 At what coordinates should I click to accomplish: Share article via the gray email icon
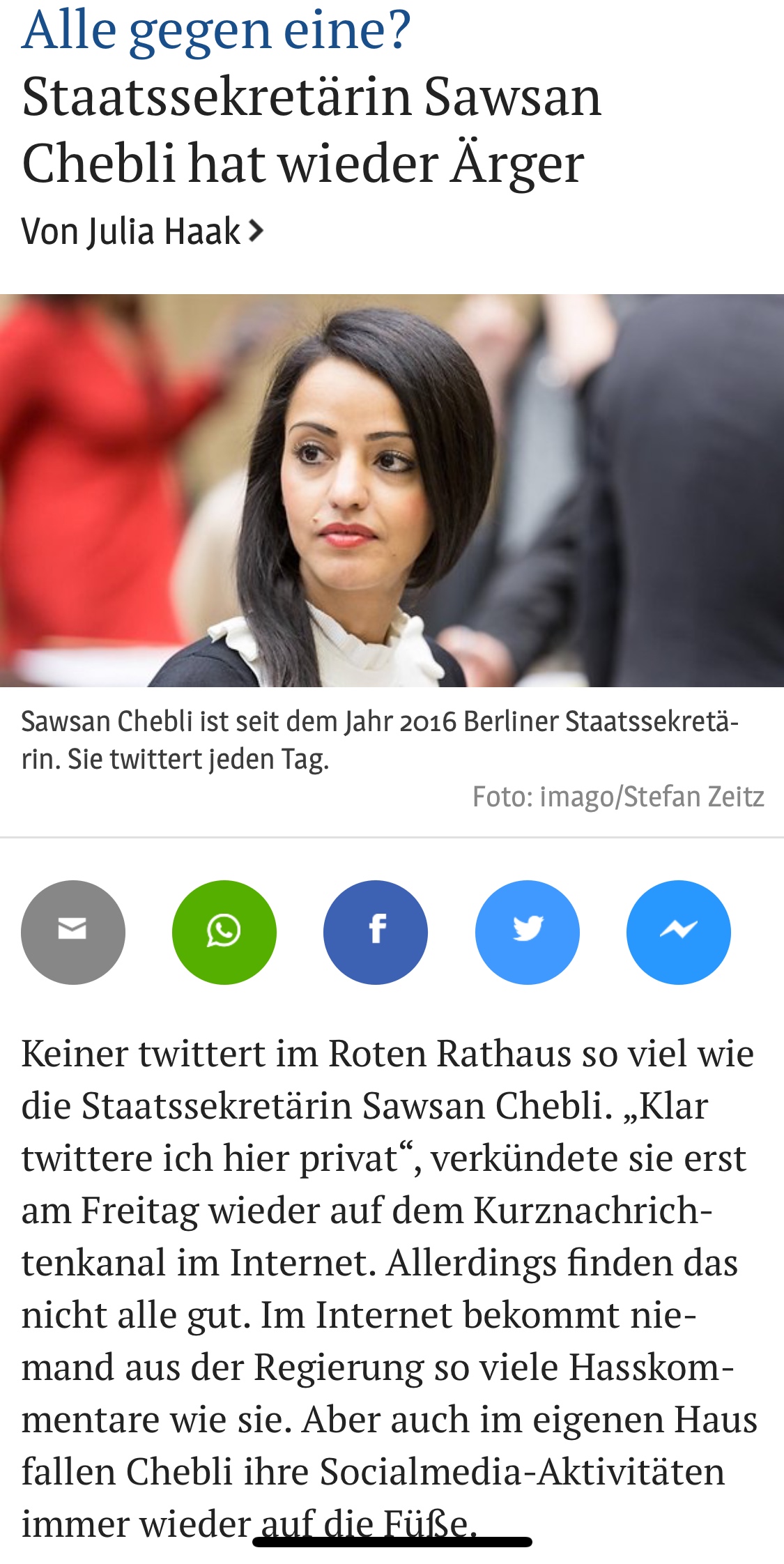point(73,932)
